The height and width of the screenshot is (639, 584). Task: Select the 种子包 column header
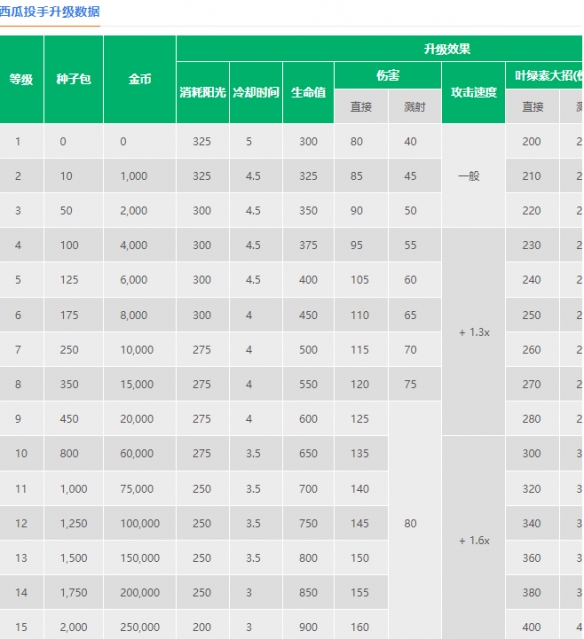73,79
